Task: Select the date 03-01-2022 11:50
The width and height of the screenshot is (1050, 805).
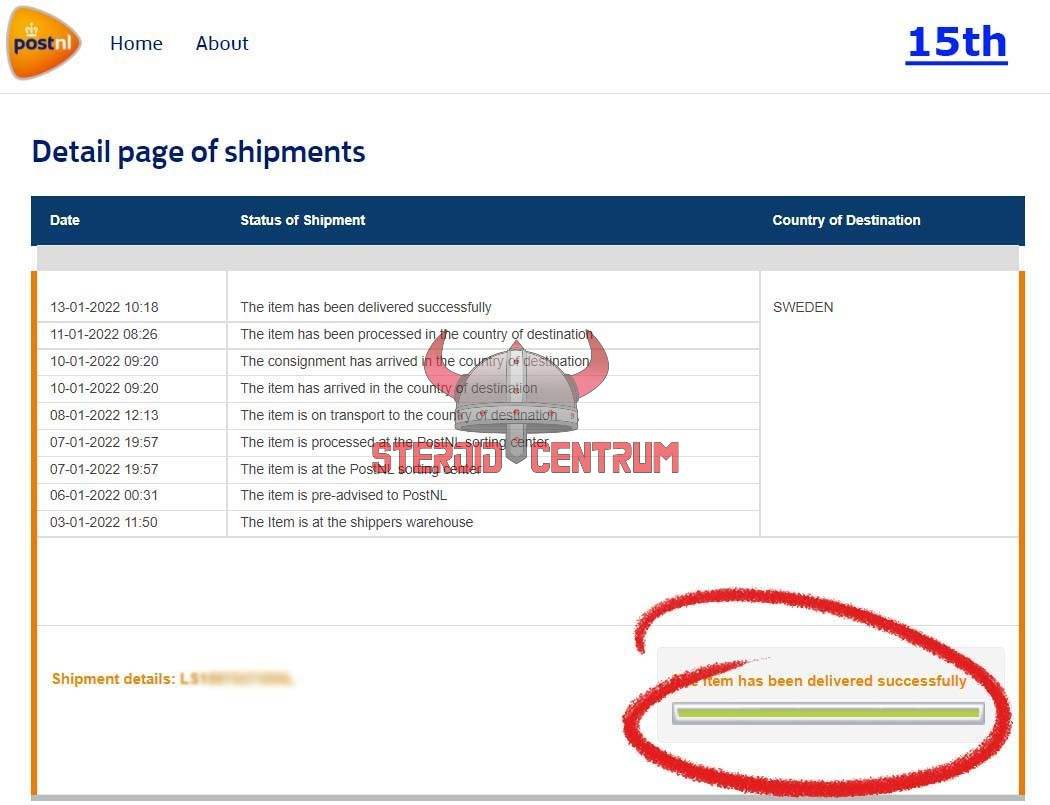Action: pyautogui.click(x=104, y=522)
